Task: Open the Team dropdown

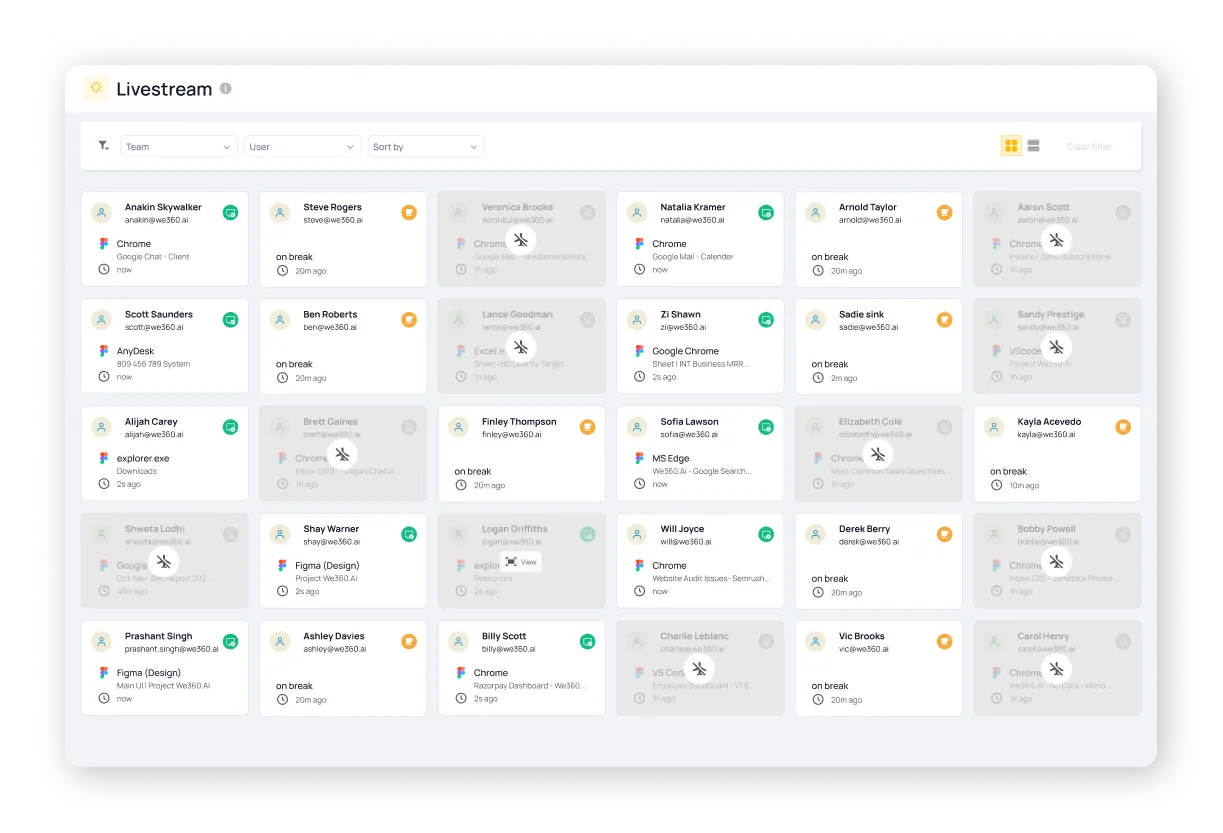Action: tap(178, 145)
